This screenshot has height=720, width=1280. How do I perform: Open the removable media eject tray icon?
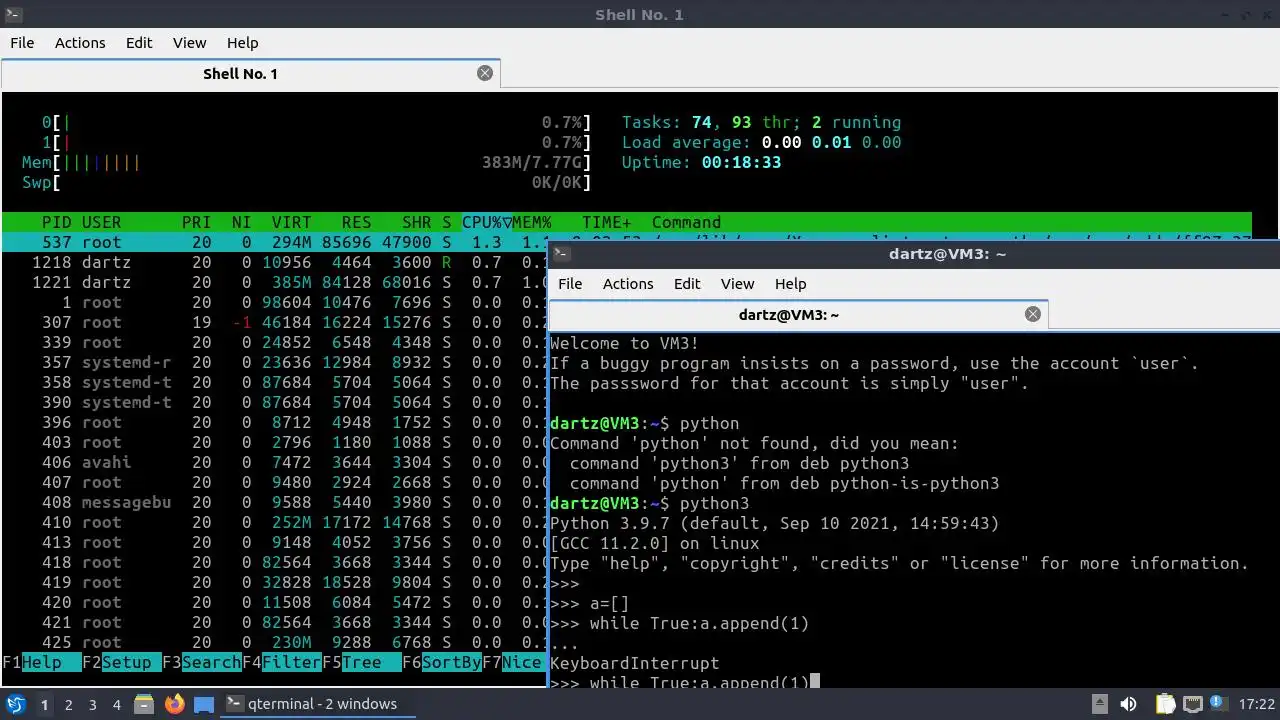(1099, 704)
